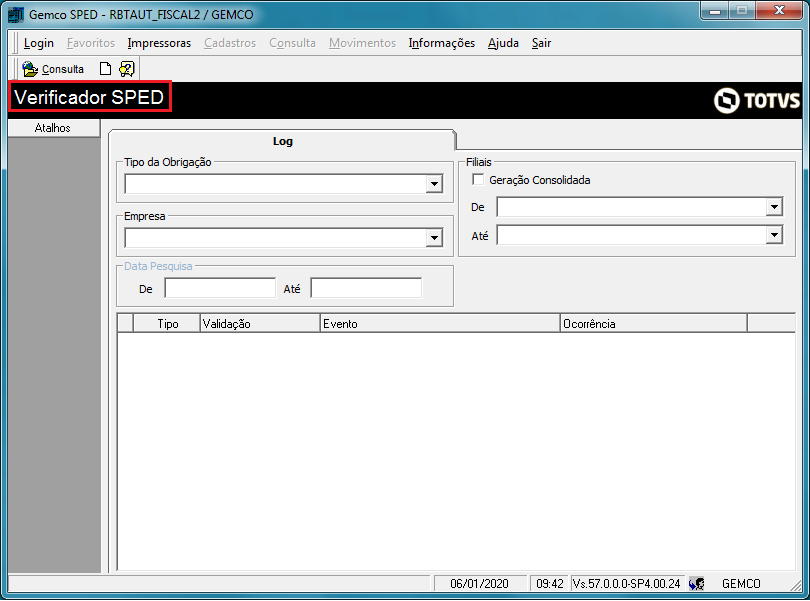Viewport: 810px width, 601px height.
Task: Click the Data Pesquisa Até date field
Action: (366, 288)
